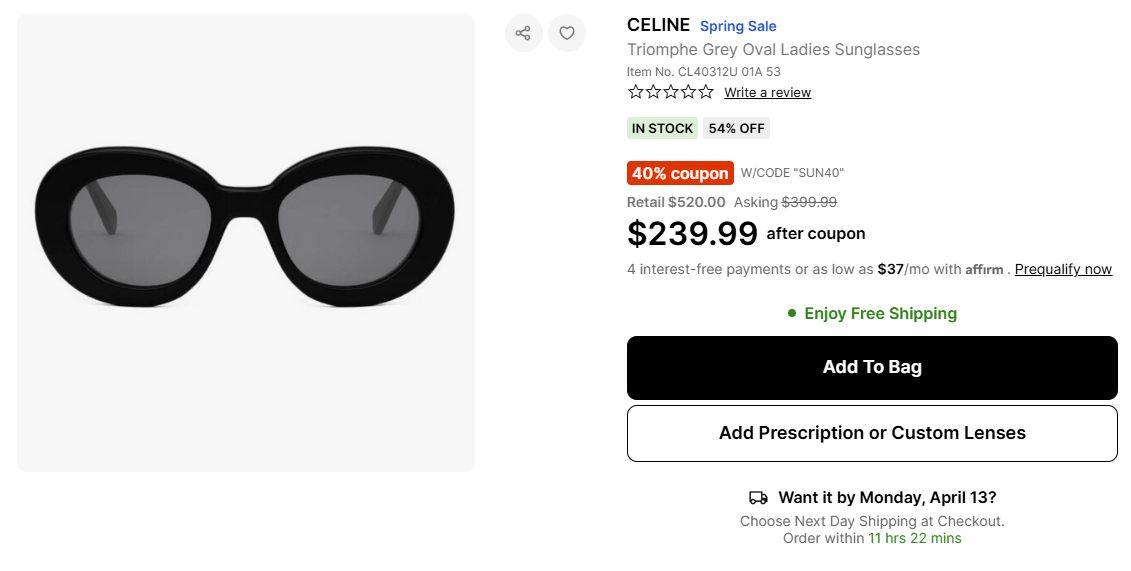Screen dimensions: 1131x571
Task: Click the share icon
Action: 523,33
